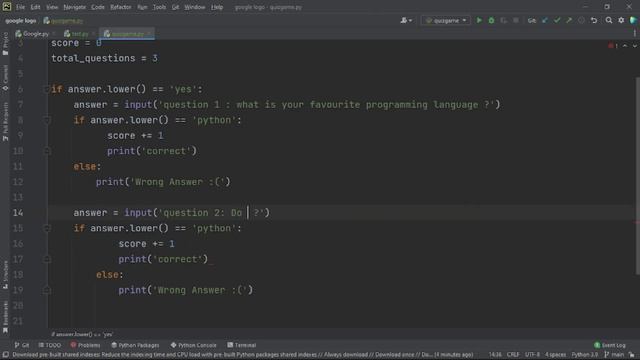
Task: Start debugging with the green bug icon
Action: (x=491, y=20)
